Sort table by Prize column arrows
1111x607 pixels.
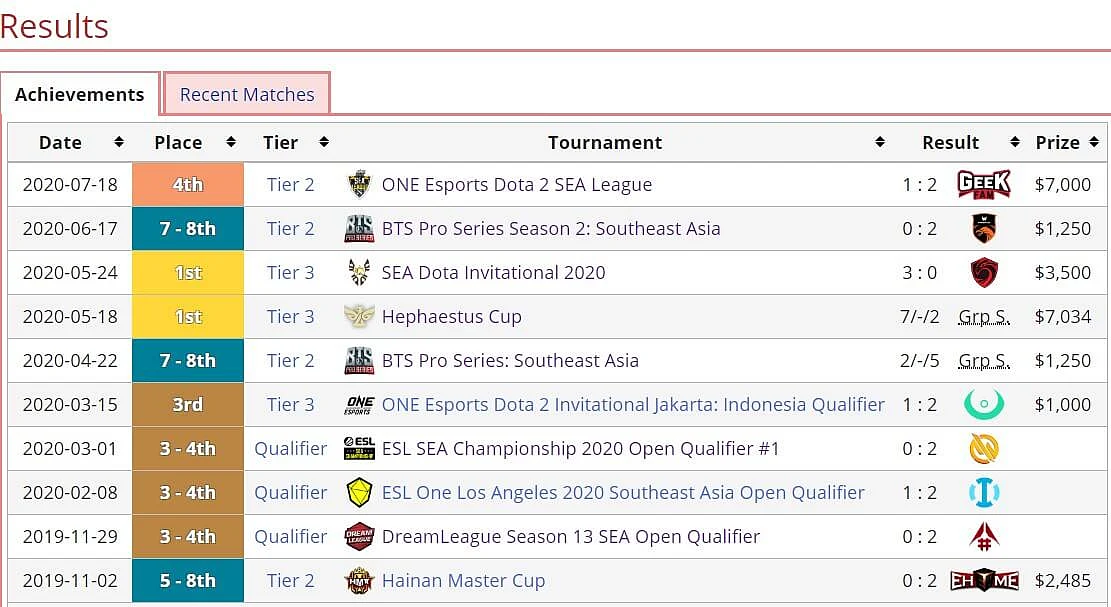point(1095,142)
